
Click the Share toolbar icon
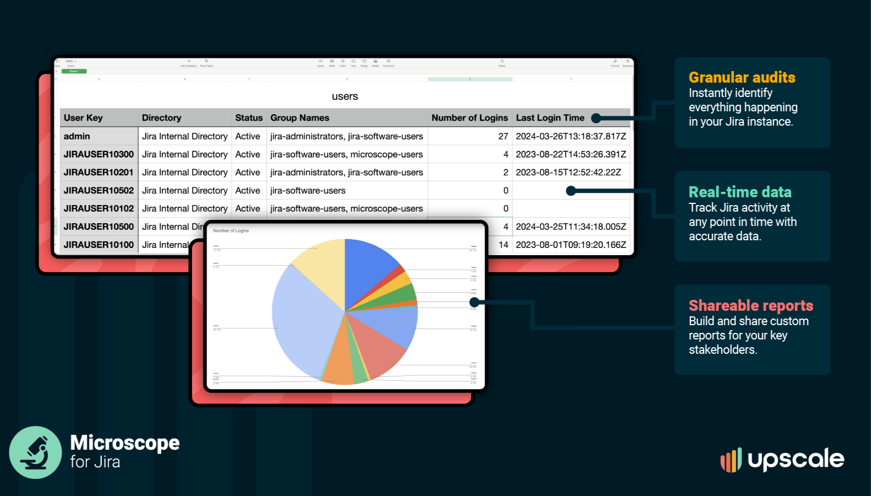coord(502,63)
